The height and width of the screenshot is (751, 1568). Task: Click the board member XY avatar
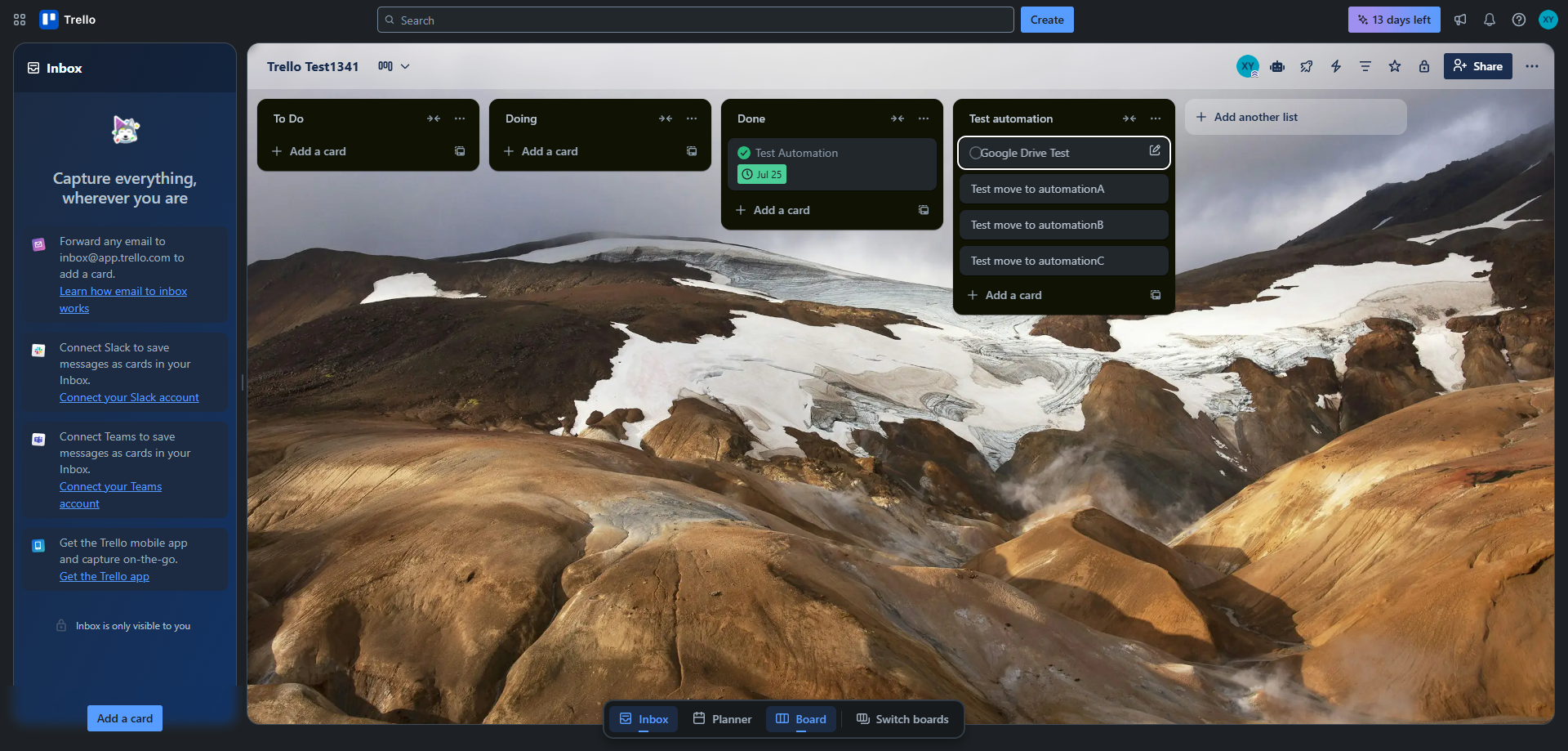(1248, 66)
